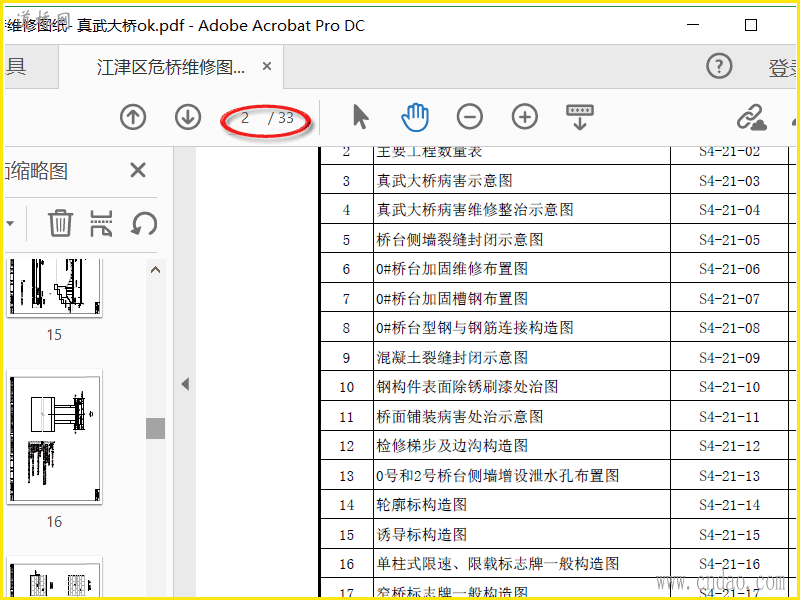Click thumbnail page label 15
The width and height of the screenshot is (800, 600).
(x=54, y=335)
